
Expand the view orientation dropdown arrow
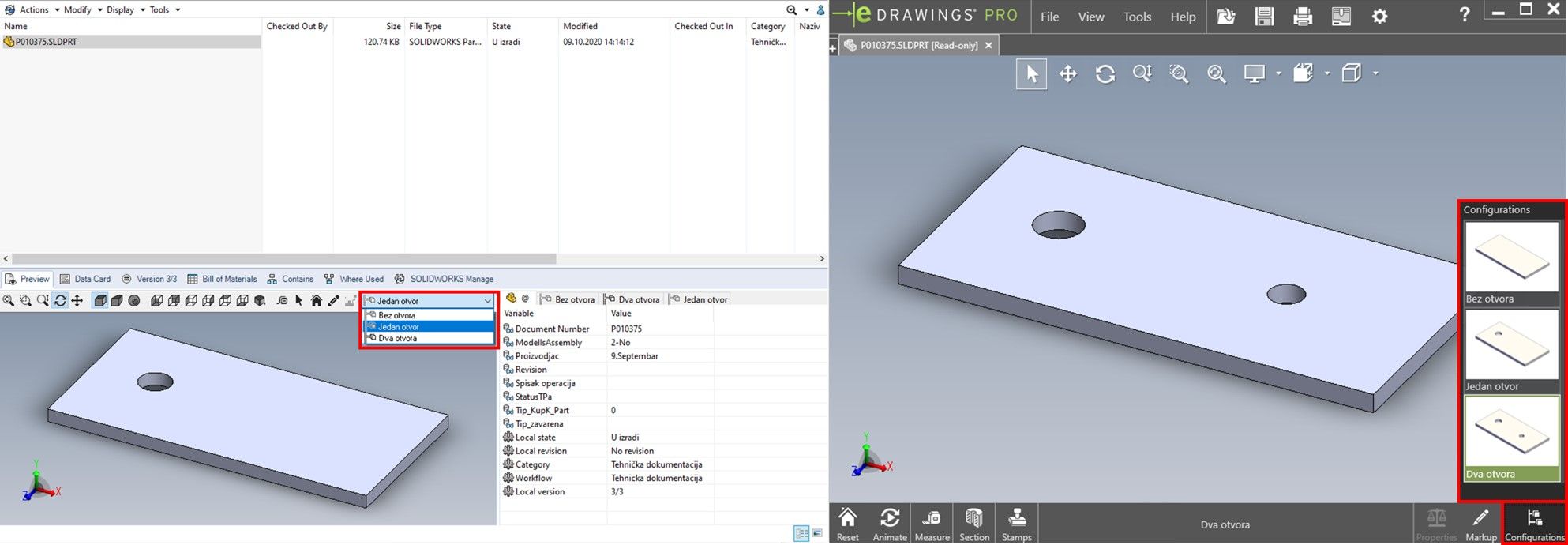[x=1375, y=73]
